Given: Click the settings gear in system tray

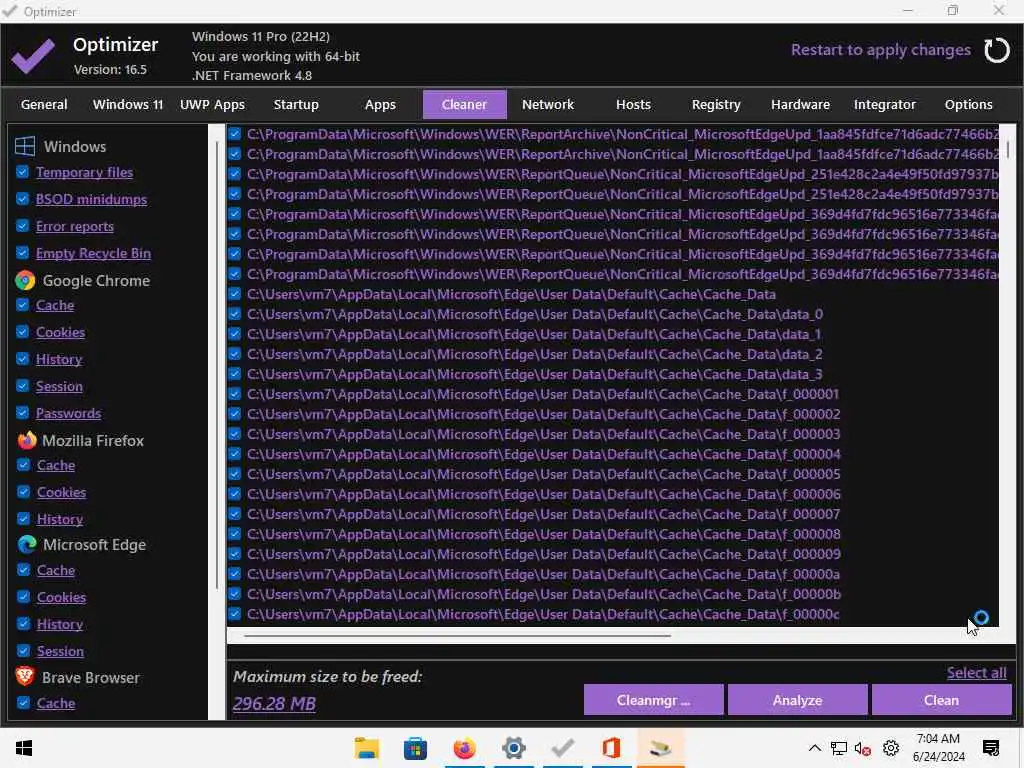Looking at the screenshot, I should [891, 748].
